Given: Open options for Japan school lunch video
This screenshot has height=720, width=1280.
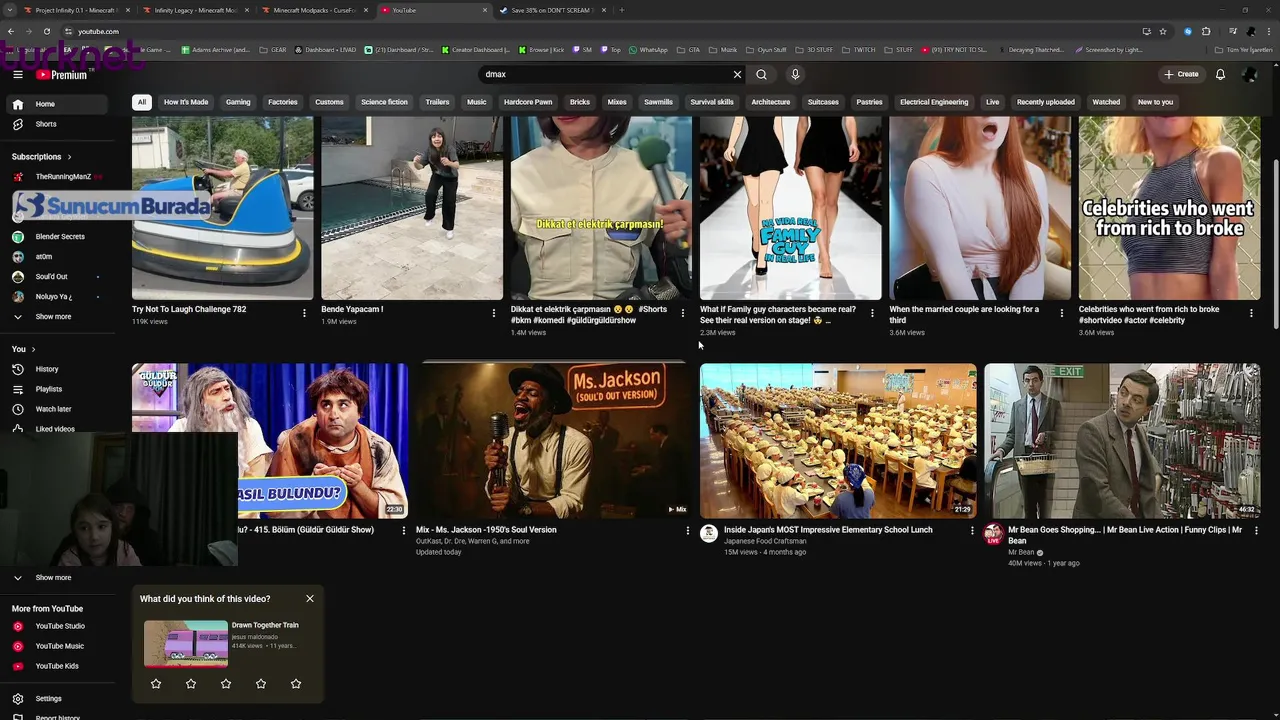Looking at the screenshot, I should click(x=972, y=531).
